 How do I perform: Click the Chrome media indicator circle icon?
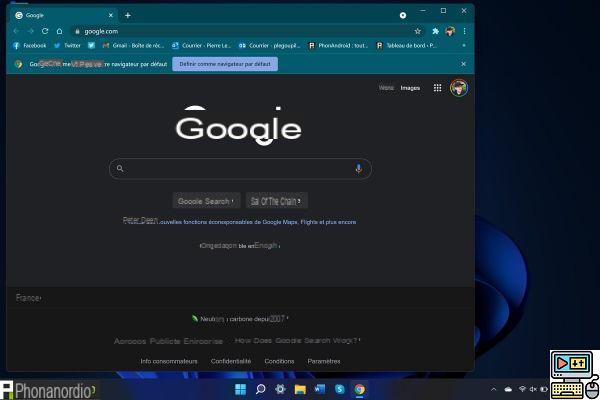tap(403, 15)
